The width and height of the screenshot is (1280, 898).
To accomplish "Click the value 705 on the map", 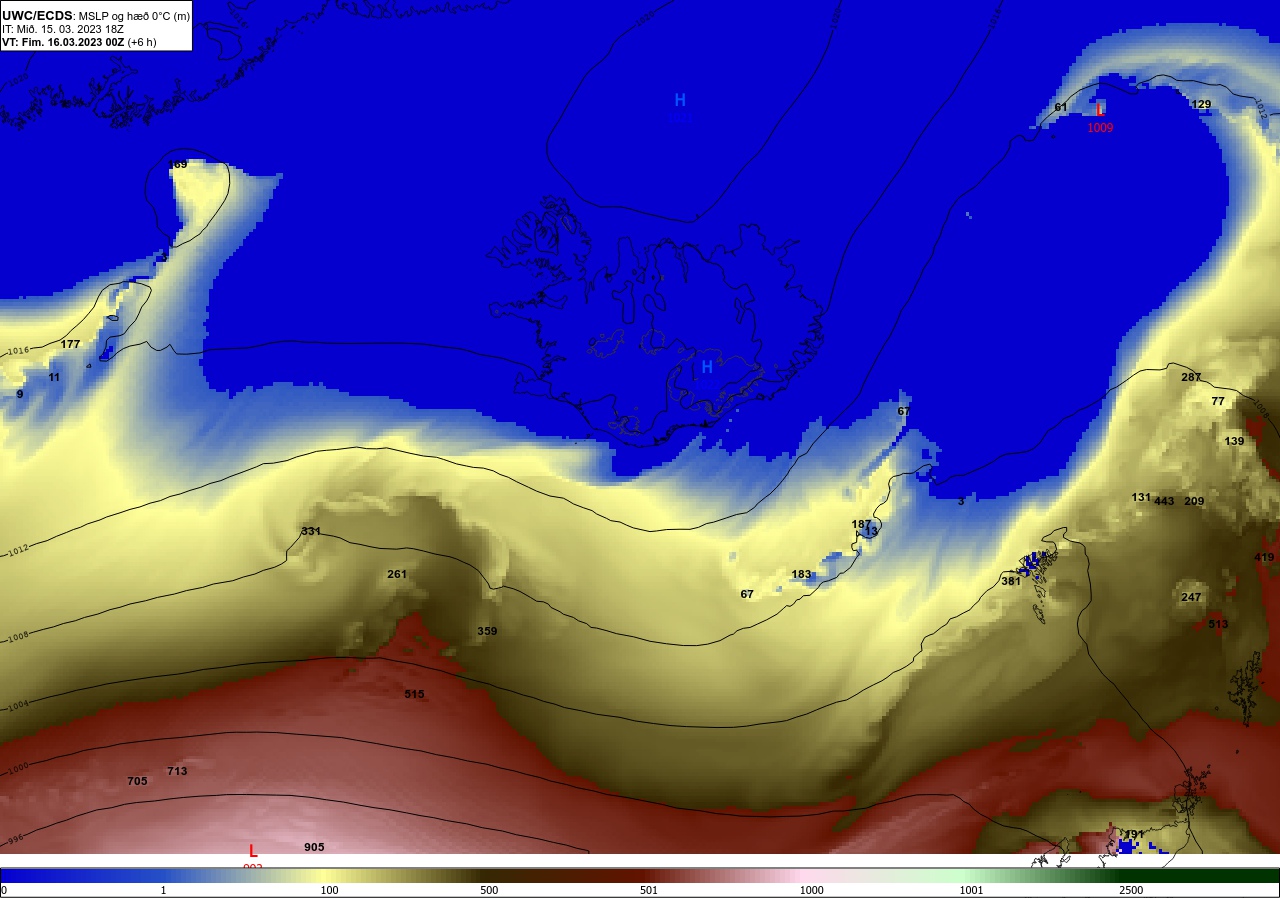I will coord(138,781).
